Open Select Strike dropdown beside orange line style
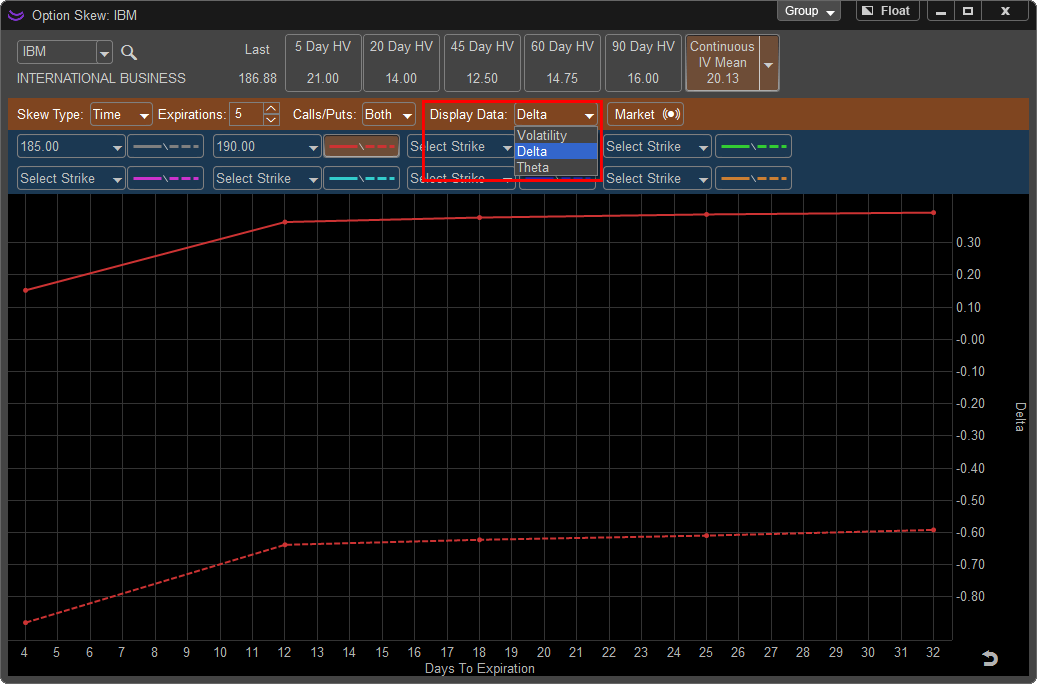 [657, 178]
